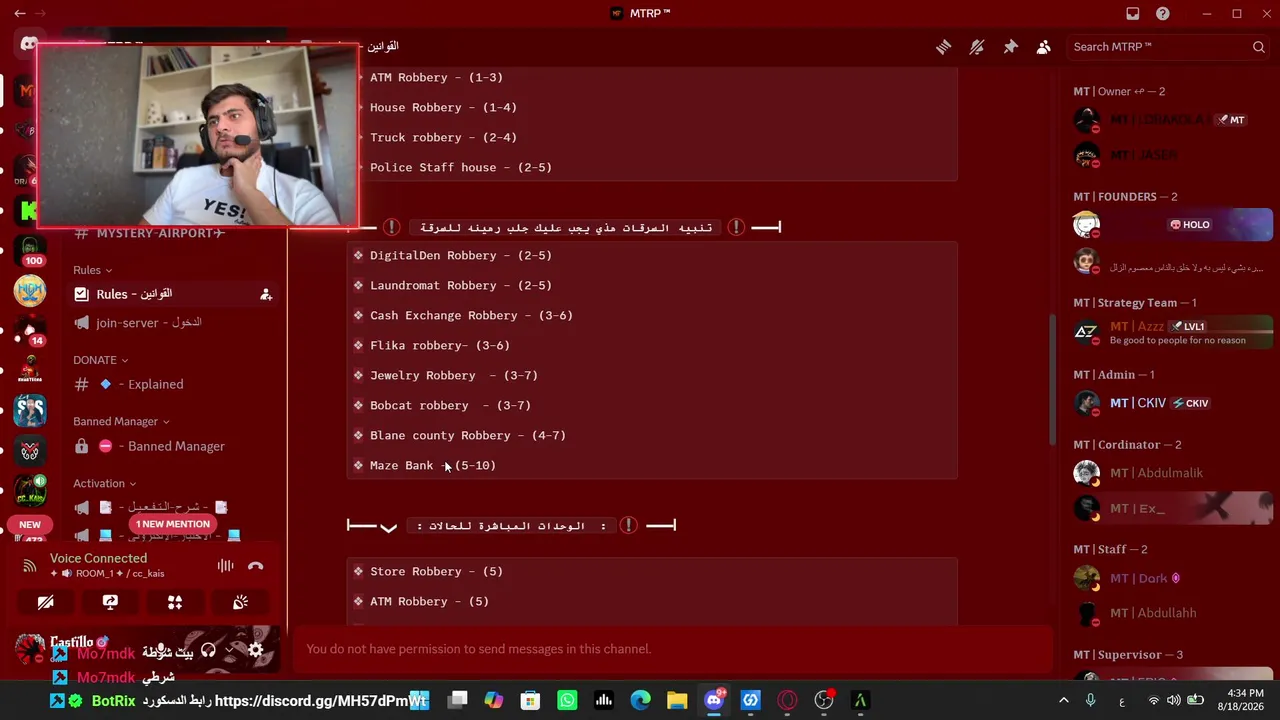Screen dimensions: 1280x720
Task: Open Copilot from the taskbar
Action: (493, 700)
